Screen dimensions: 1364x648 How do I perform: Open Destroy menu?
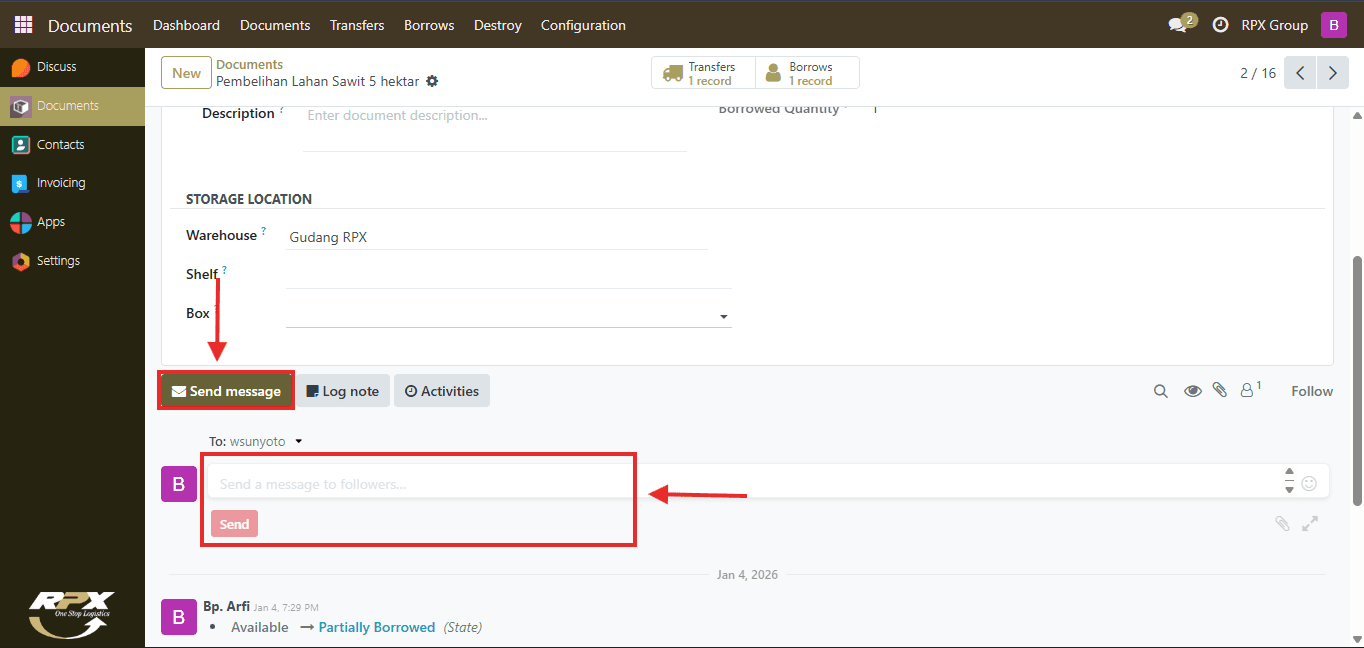(x=498, y=25)
